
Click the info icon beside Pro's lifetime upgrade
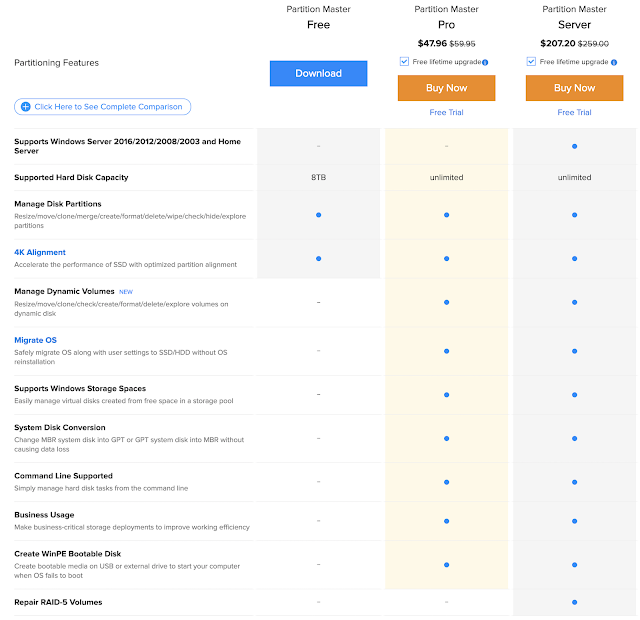click(x=486, y=62)
